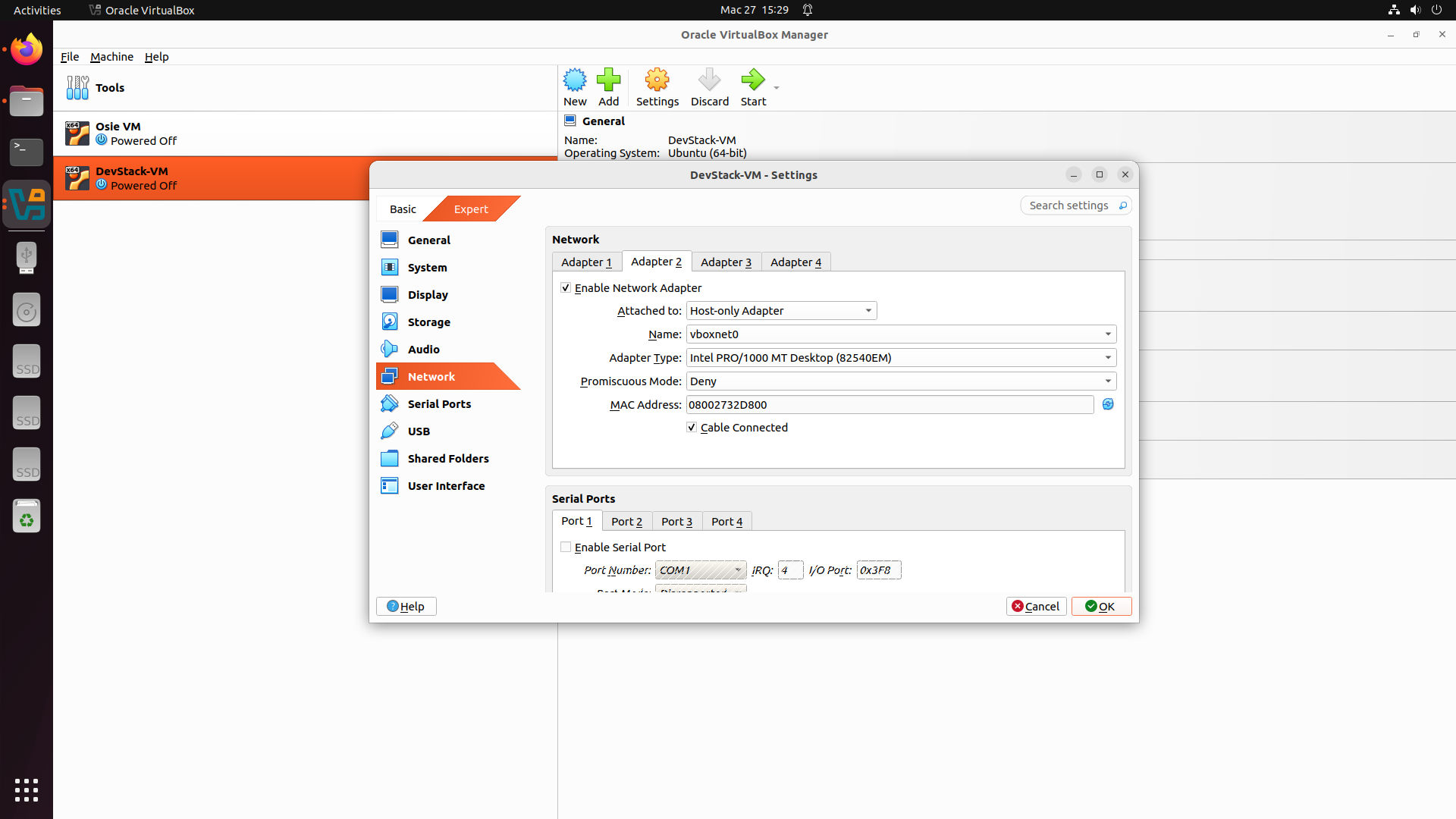Viewport: 1456px width, 819px height.
Task: Click the MAC Address input field
Action: pyautogui.click(x=890, y=404)
